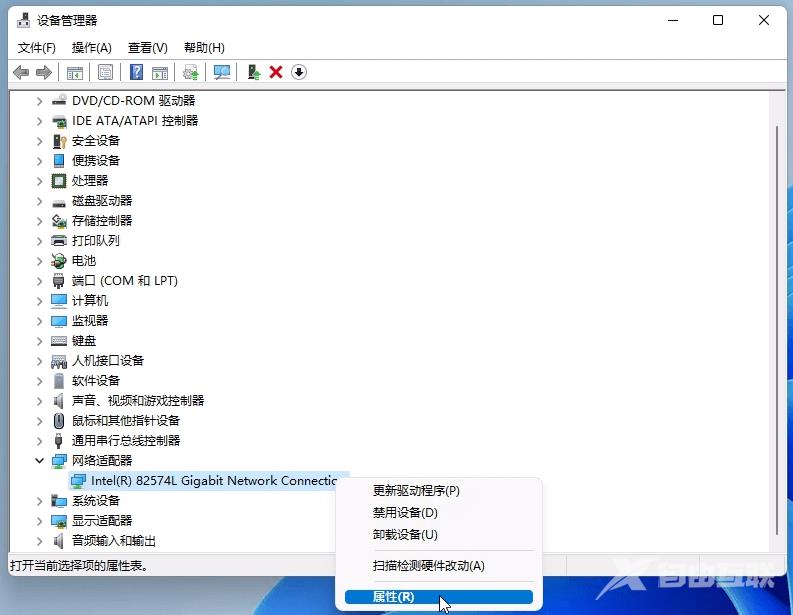Screen dimensions: 793x615
Task: Click the 监视器 monitor icon
Action: [59, 321]
